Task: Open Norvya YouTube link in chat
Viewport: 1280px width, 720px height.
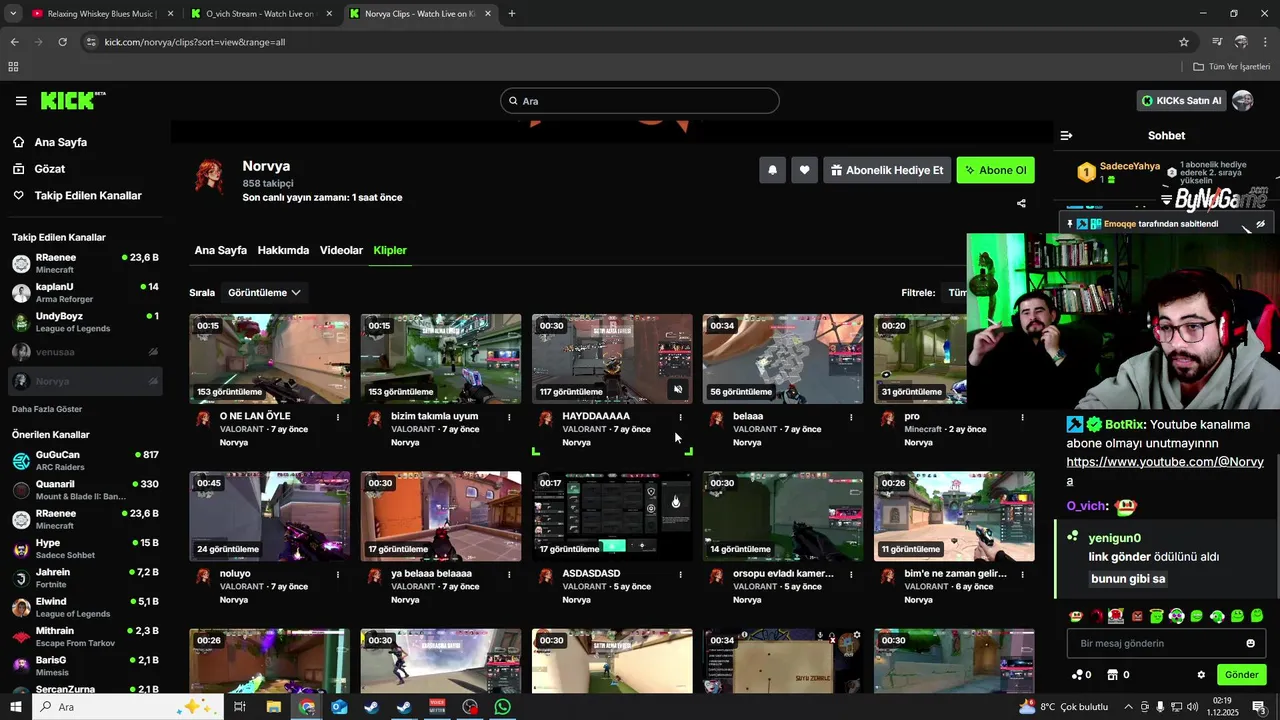Action: [x=1165, y=471]
